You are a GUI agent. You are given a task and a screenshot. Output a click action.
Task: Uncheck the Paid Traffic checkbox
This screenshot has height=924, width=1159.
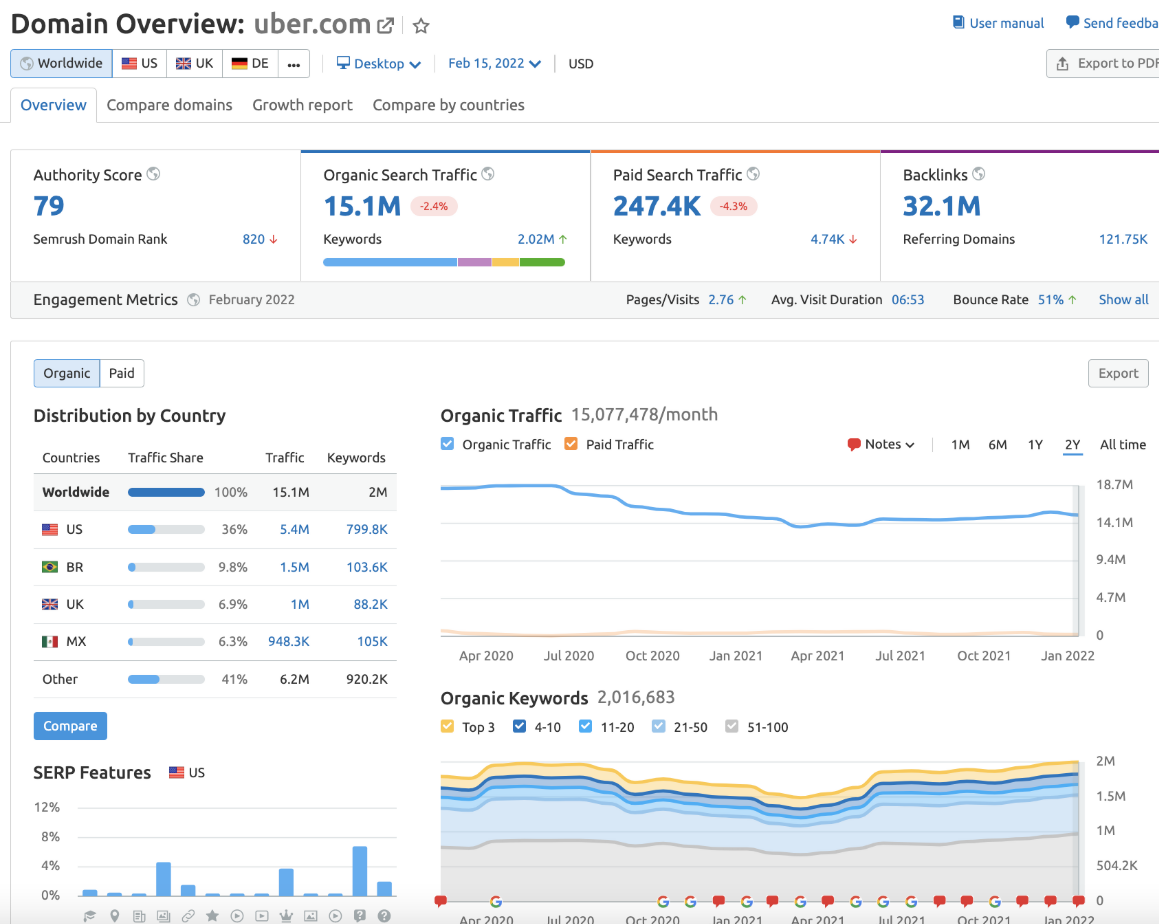[x=571, y=444]
